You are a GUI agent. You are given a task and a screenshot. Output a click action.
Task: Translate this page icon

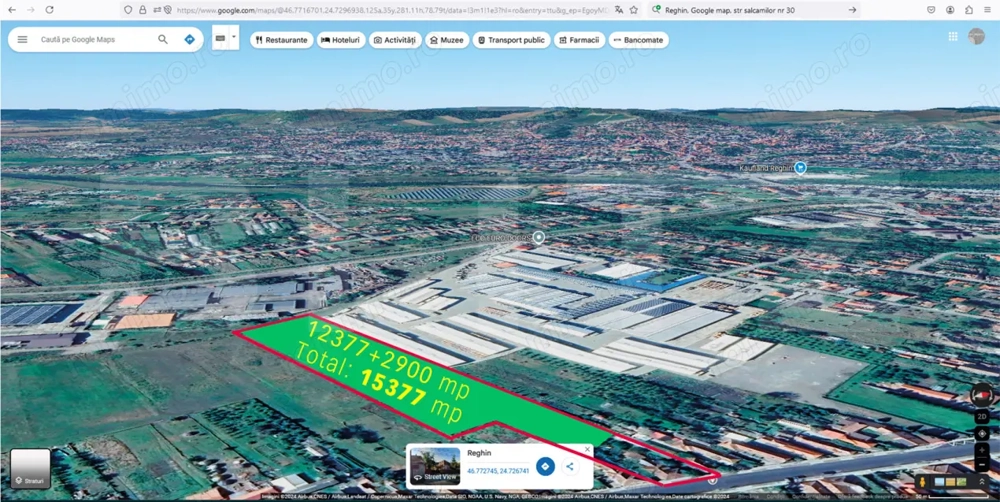pyautogui.click(x=619, y=10)
